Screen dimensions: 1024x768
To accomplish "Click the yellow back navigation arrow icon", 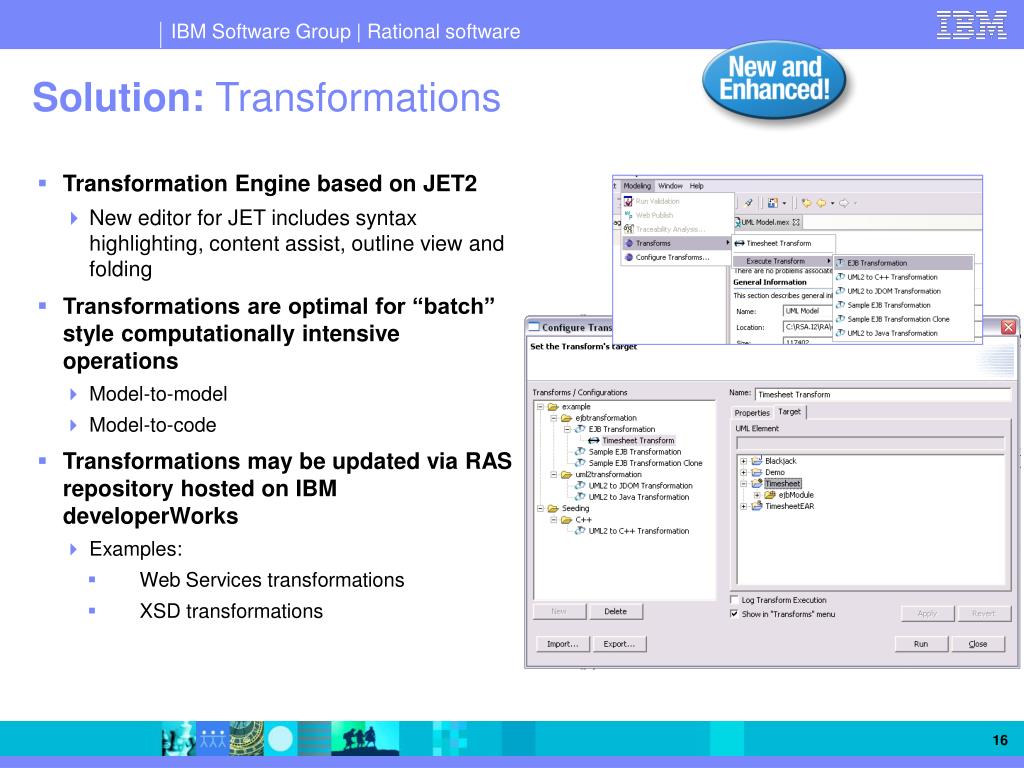I will click(x=822, y=203).
